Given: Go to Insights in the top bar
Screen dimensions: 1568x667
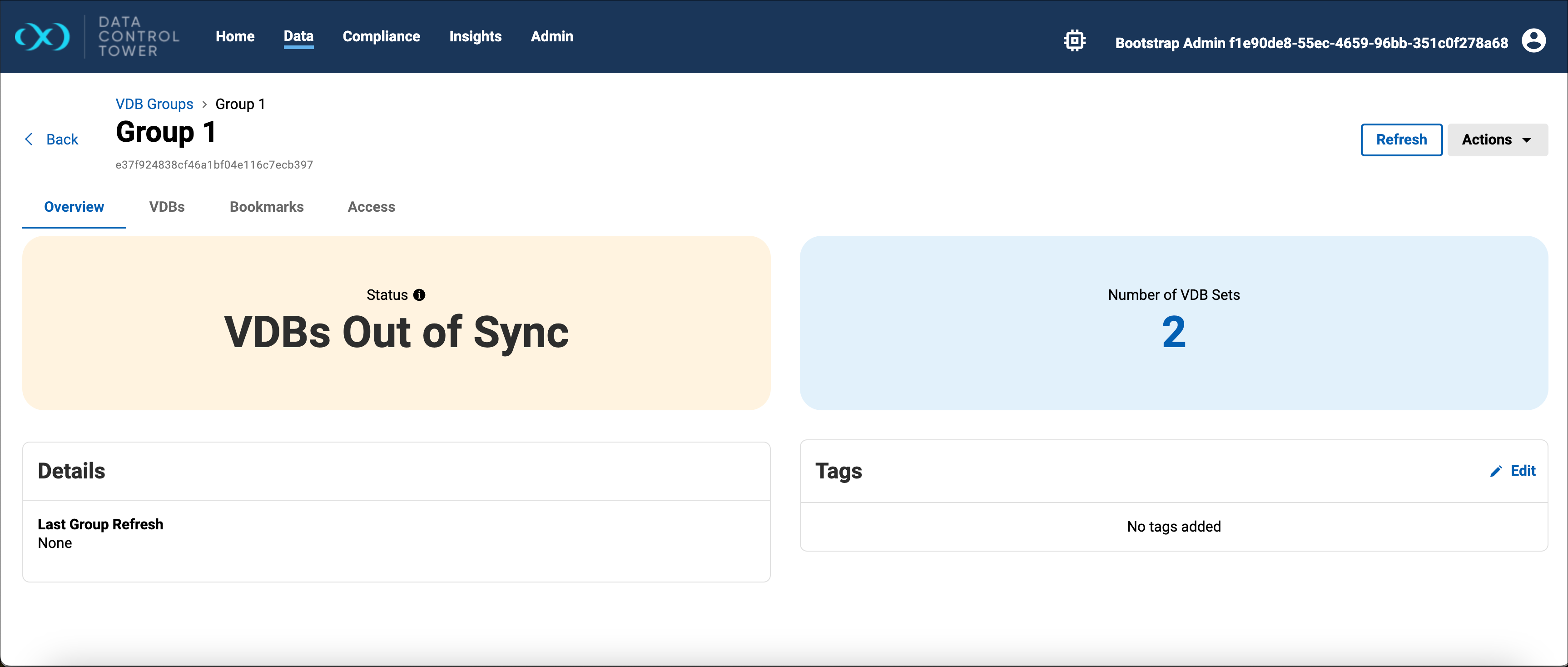Looking at the screenshot, I should 475,36.
